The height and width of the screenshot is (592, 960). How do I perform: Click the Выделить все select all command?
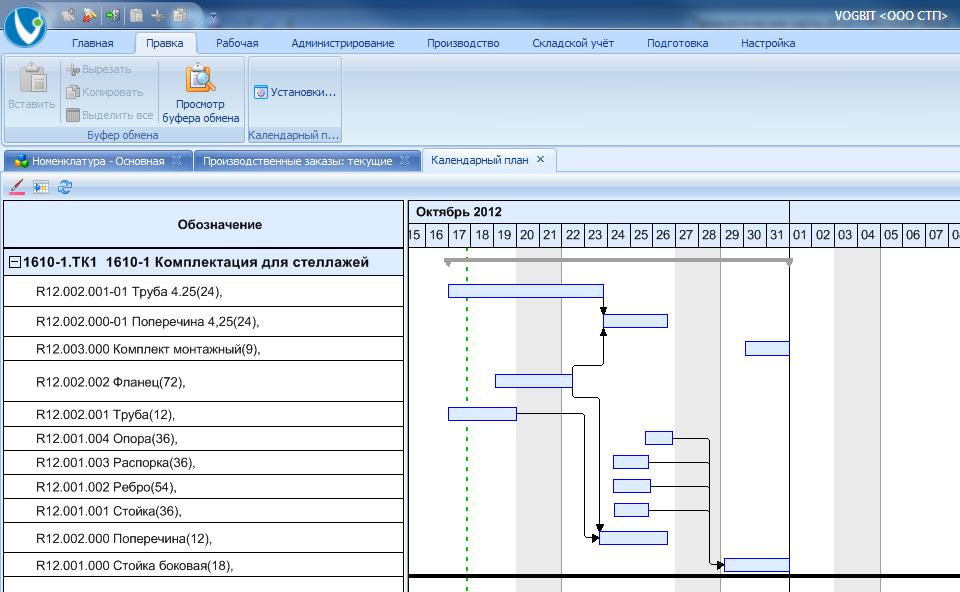coord(110,115)
